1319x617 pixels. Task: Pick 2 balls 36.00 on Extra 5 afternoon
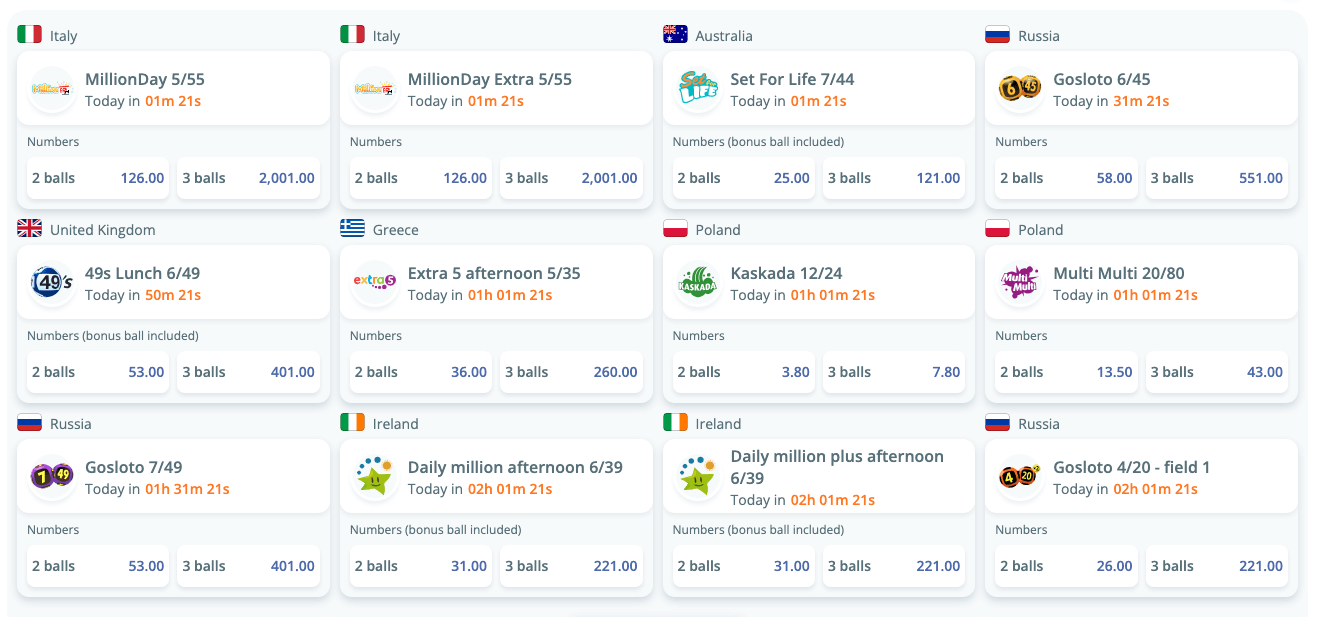tap(421, 372)
